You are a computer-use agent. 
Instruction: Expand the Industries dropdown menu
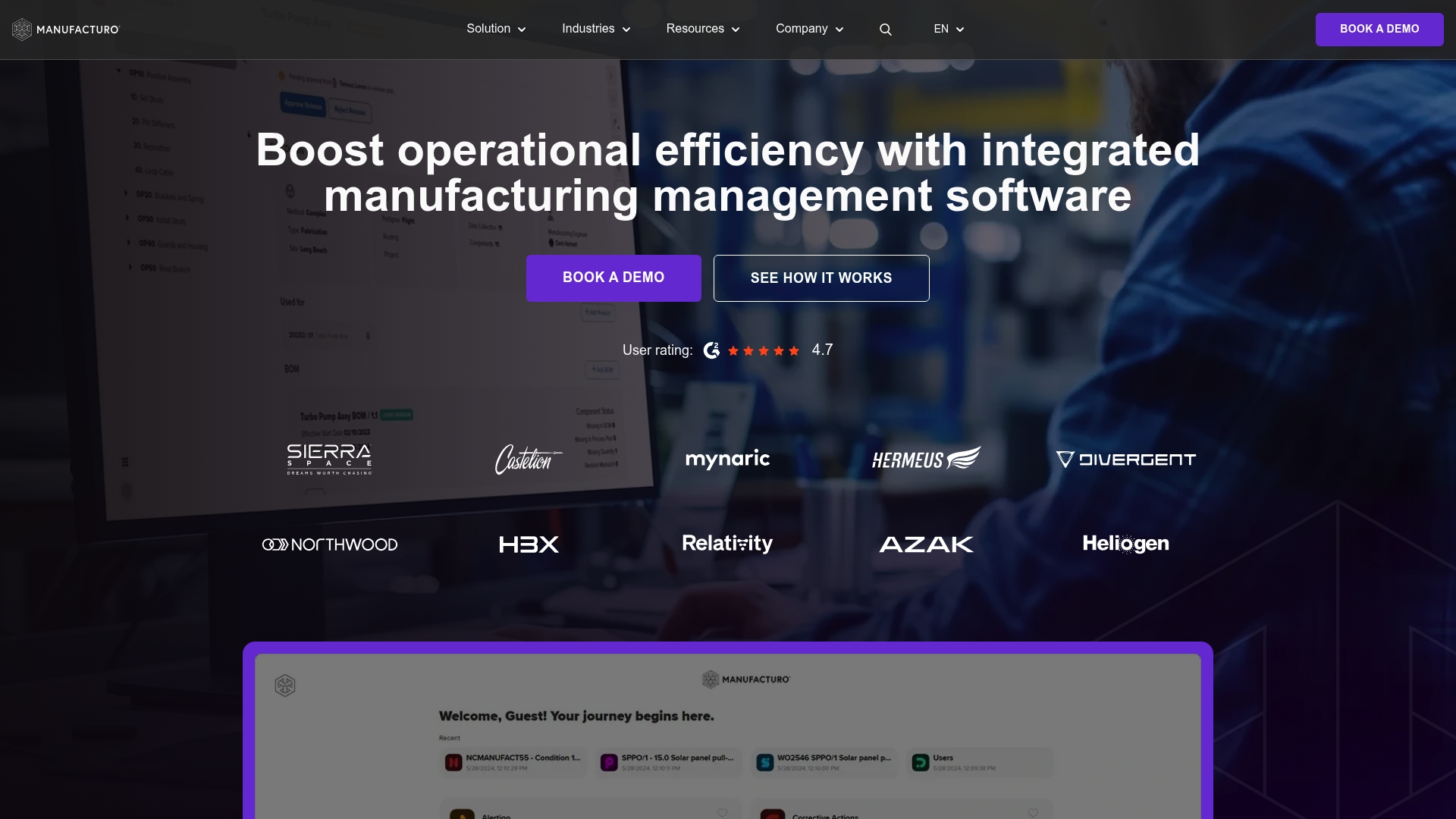click(596, 29)
